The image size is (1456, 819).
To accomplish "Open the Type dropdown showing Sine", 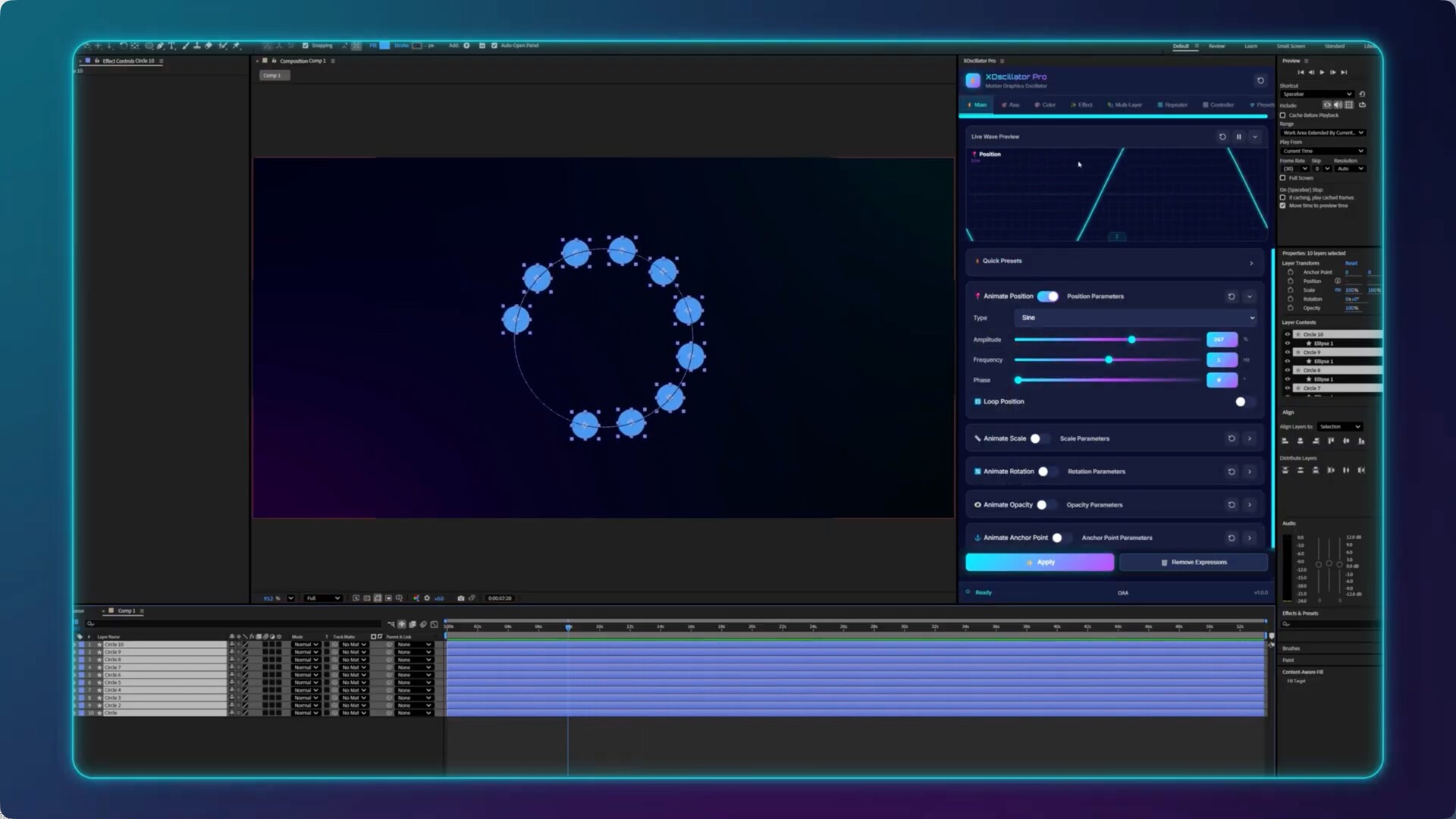I will tap(1135, 318).
